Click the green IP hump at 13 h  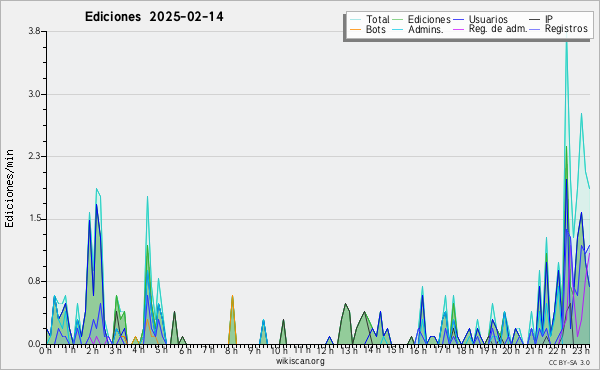tap(346, 305)
